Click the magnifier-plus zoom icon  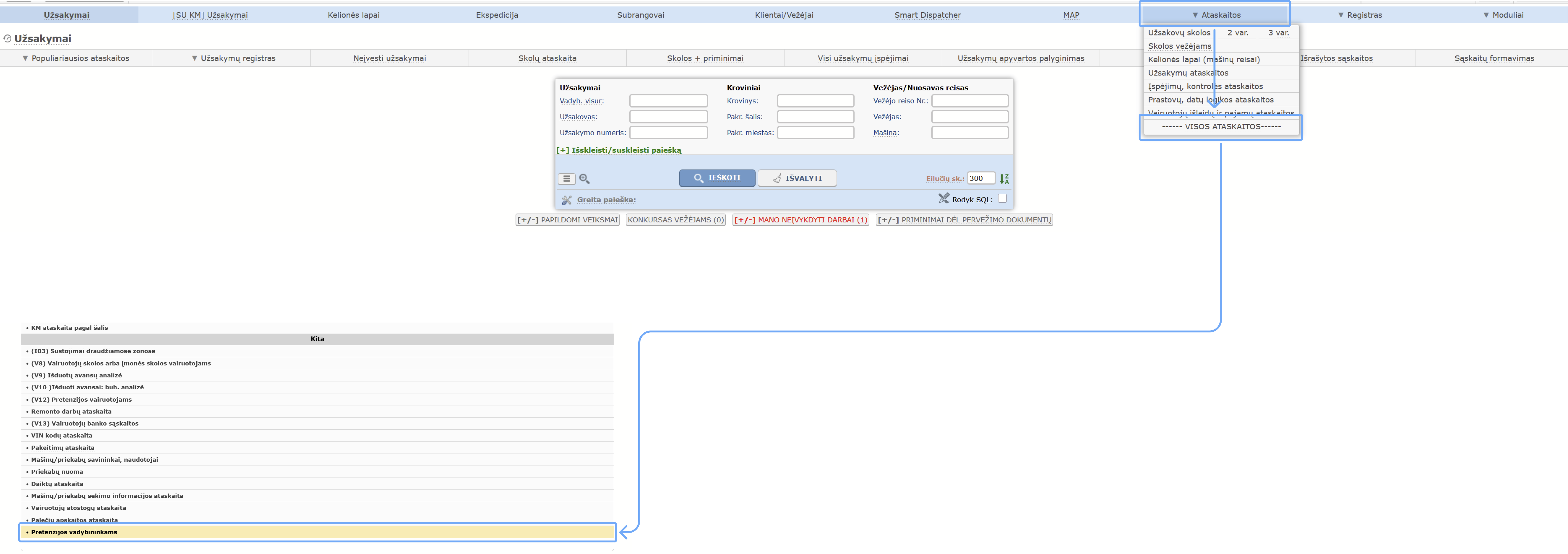point(584,179)
